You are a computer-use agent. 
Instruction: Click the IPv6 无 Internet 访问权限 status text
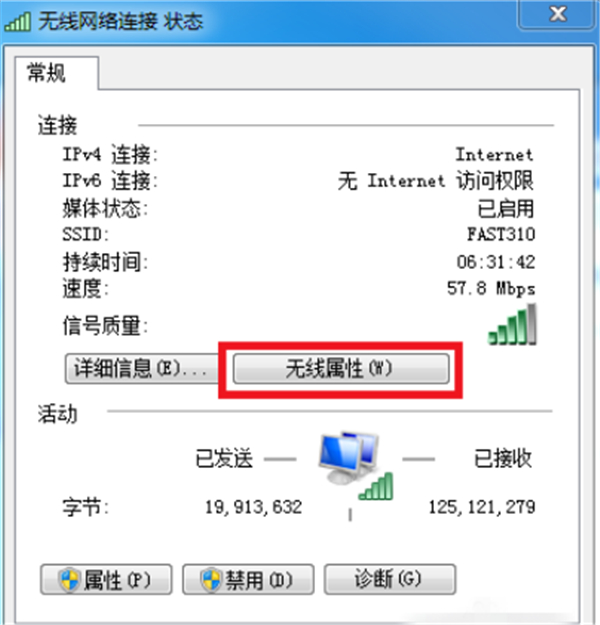(x=435, y=181)
